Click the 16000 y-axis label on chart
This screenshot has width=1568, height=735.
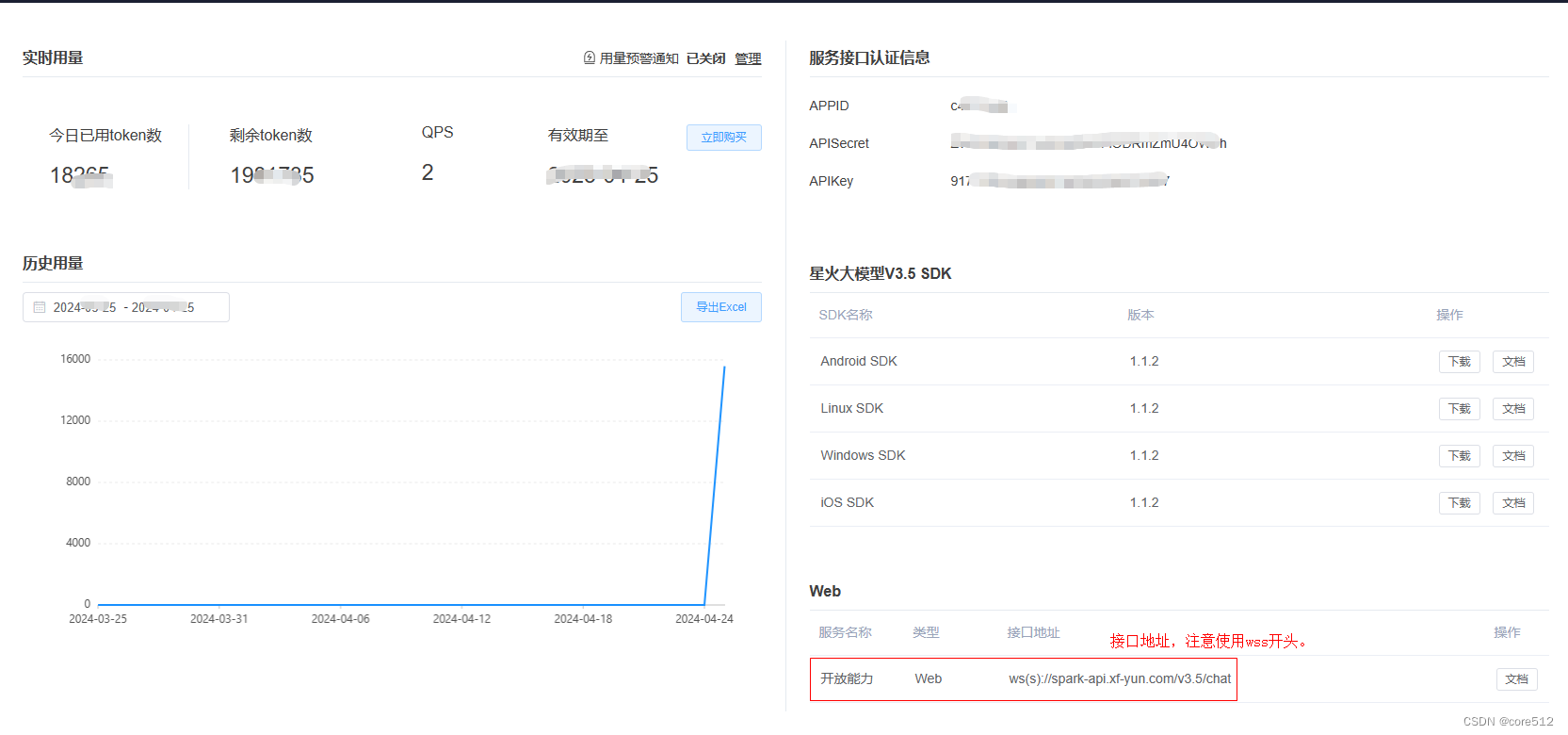point(75,359)
